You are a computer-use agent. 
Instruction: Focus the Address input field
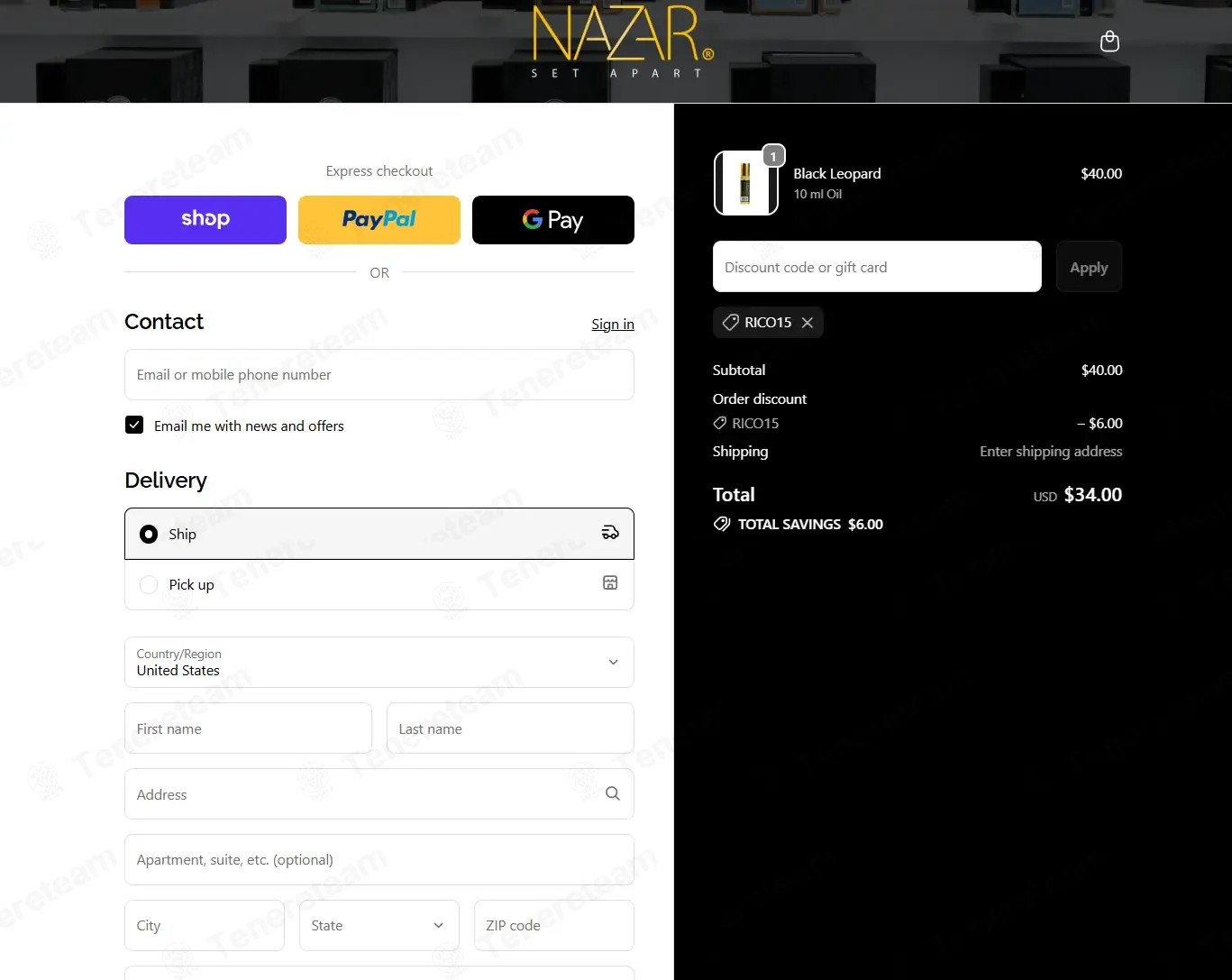pyautogui.click(x=379, y=794)
